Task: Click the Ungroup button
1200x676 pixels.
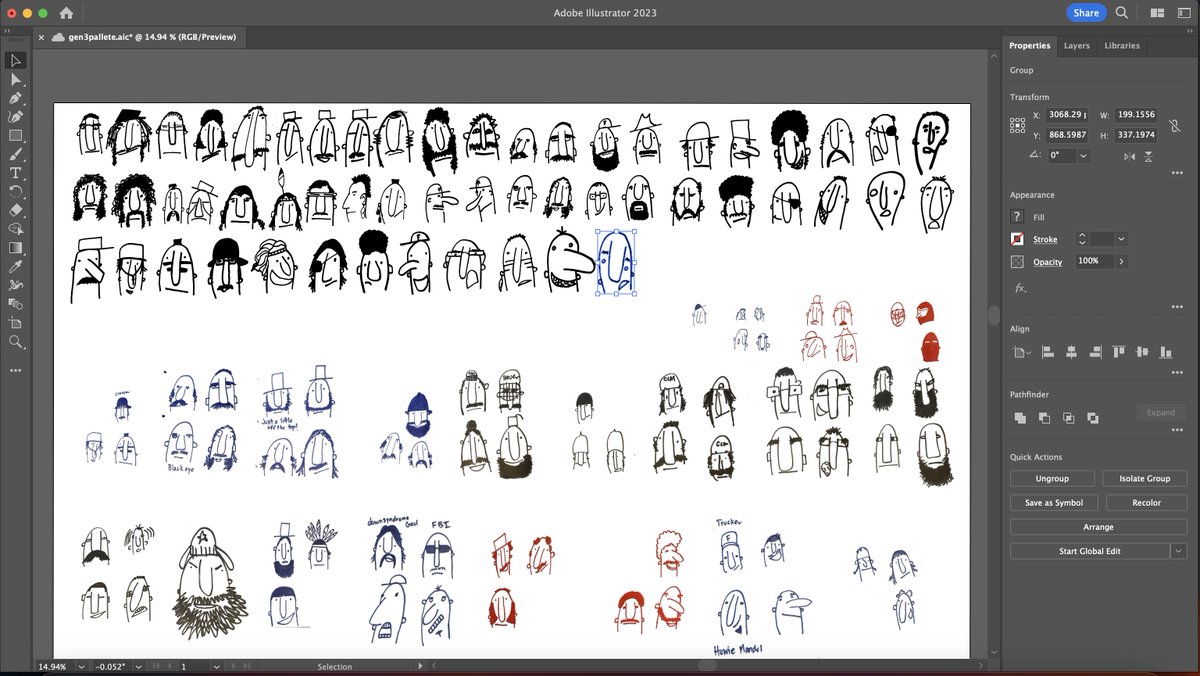Action: point(1052,479)
